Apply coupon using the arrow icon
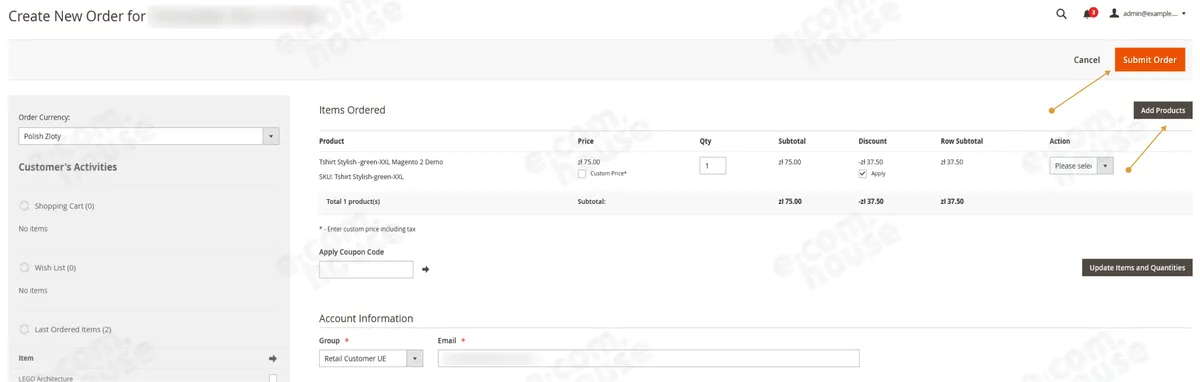Screen dimensions: 1200x382 [425, 269]
